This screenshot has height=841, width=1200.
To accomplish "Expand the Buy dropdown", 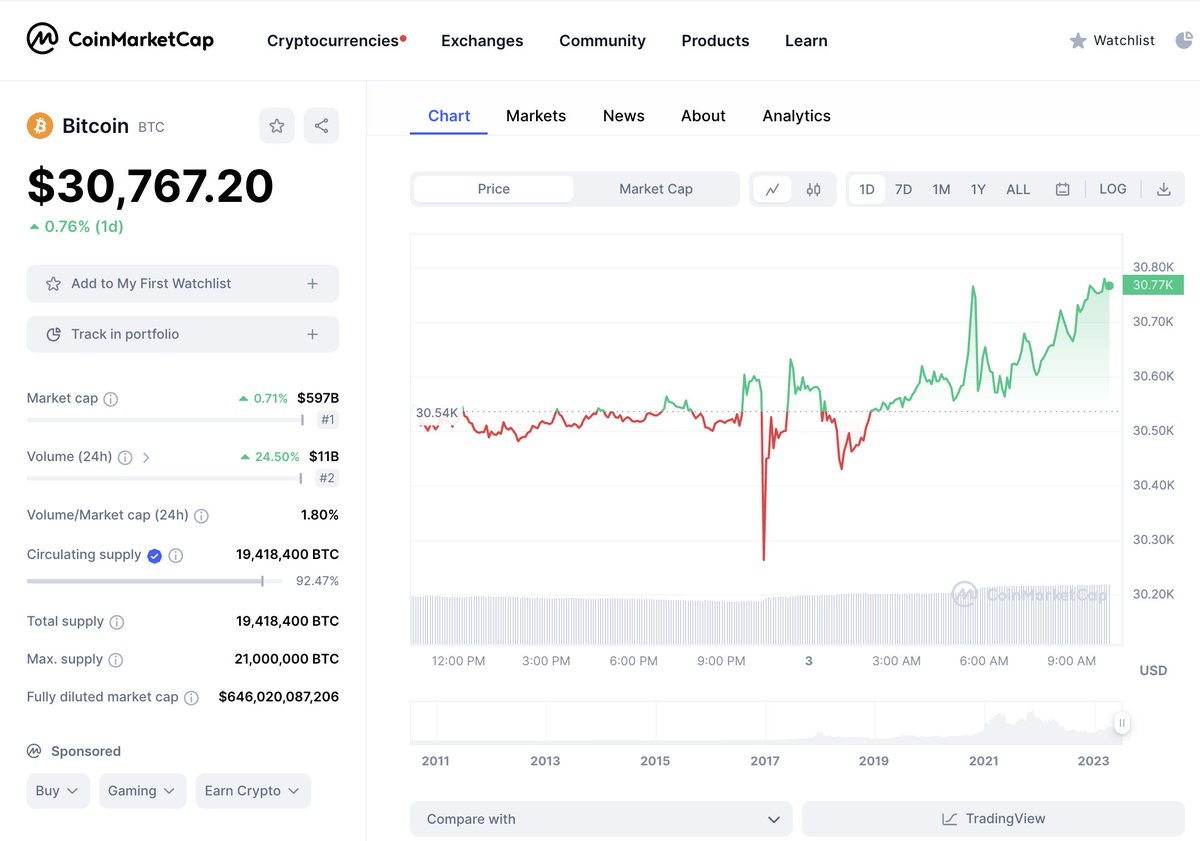I will pyautogui.click(x=58, y=791).
